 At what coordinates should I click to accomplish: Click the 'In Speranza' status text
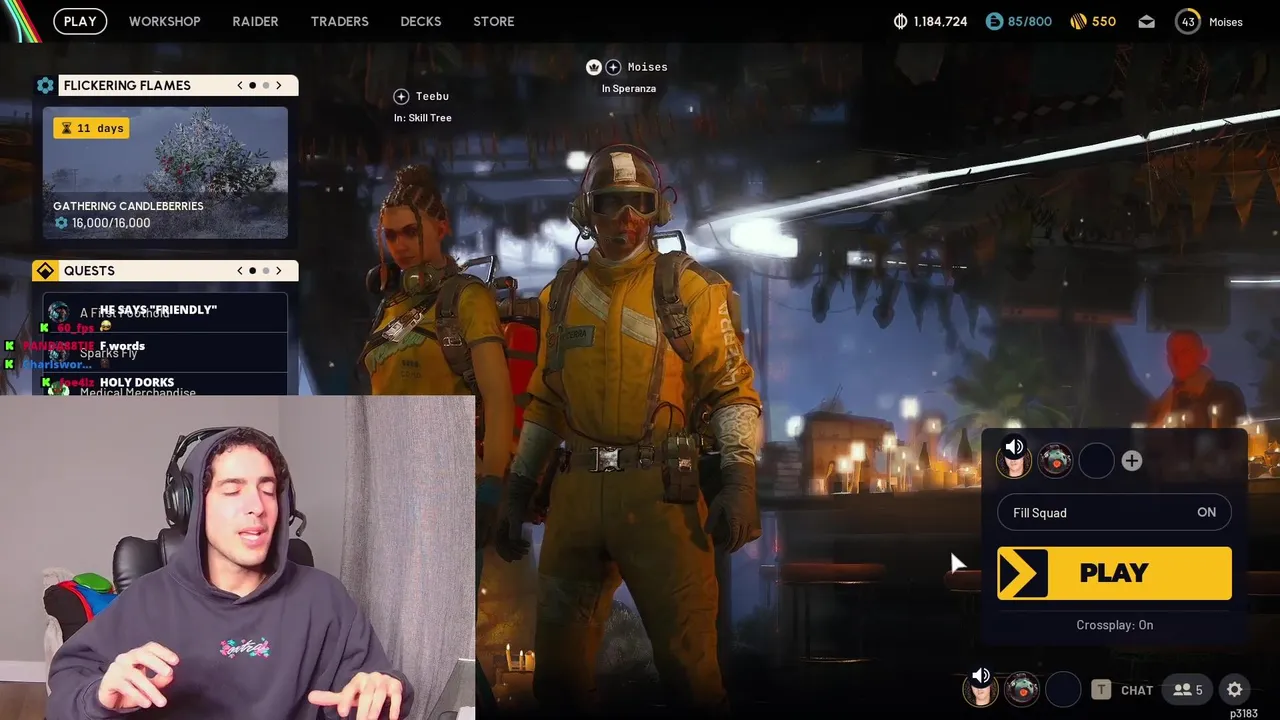tap(629, 89)
